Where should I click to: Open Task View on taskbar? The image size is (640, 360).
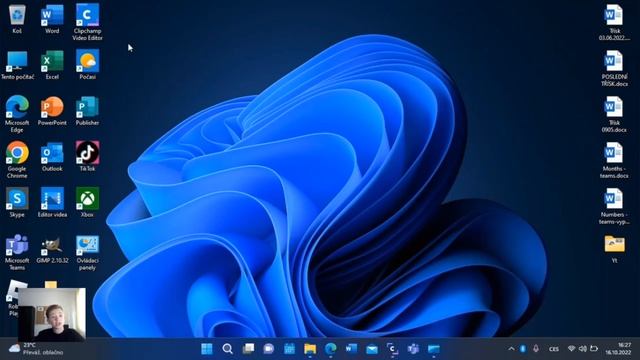click(248, 349)
